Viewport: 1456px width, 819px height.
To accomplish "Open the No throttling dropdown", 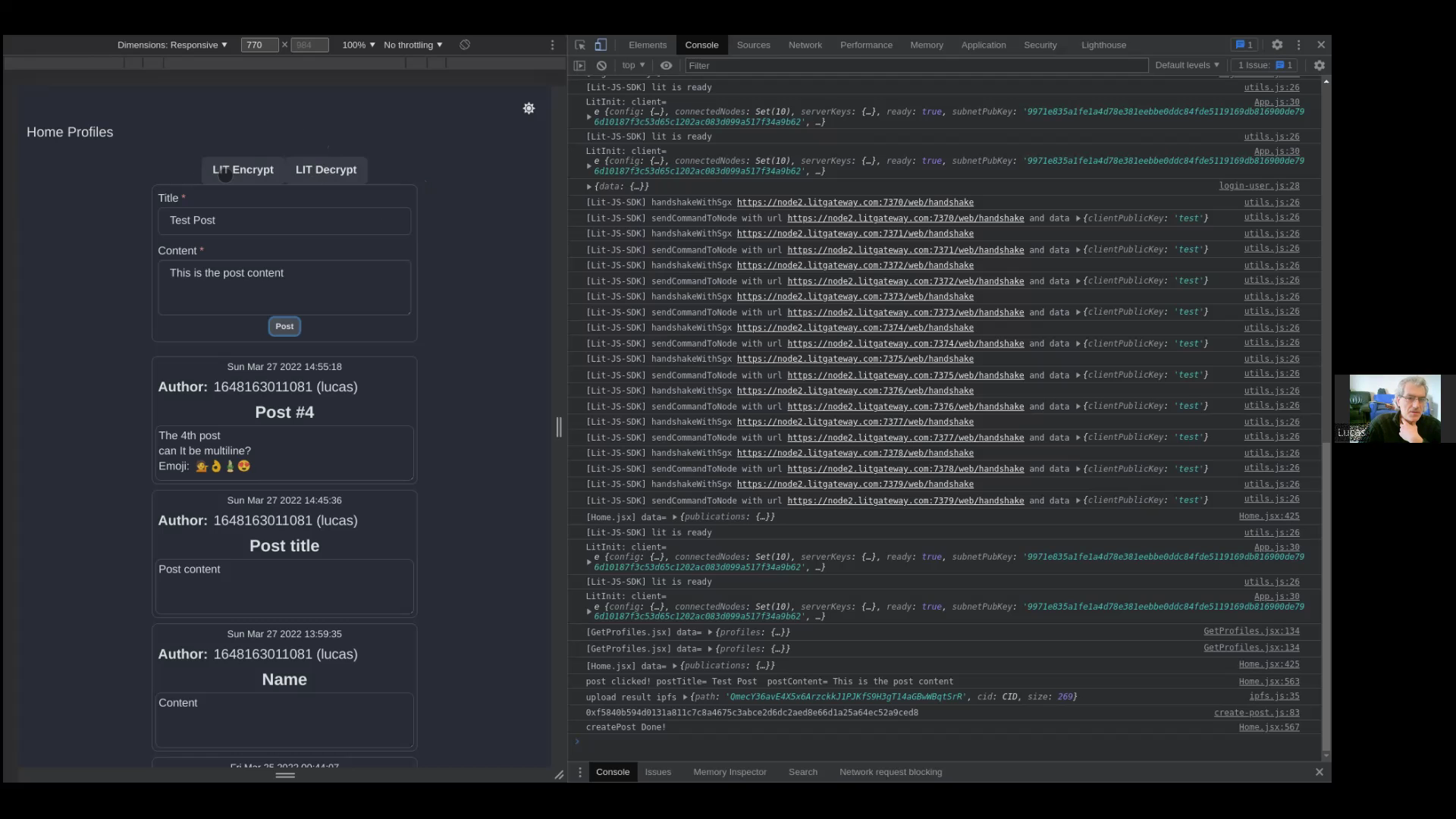I will [x=413, y=45].
